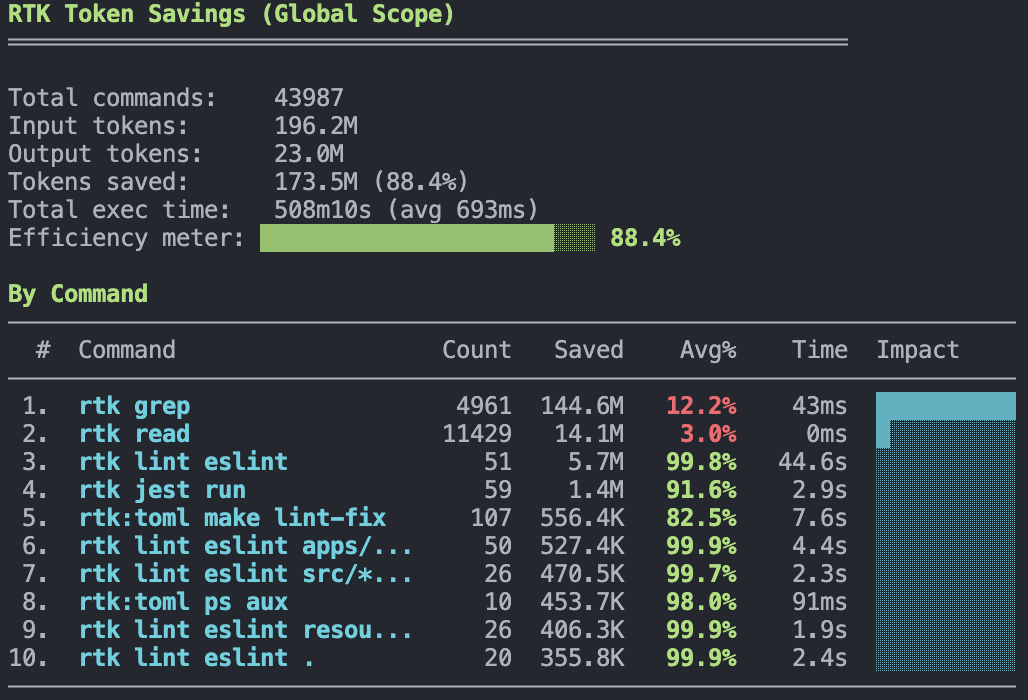Select the 91.6% average value
The height and width of the screenshot is (700, 1028).
tap(702, 490)
